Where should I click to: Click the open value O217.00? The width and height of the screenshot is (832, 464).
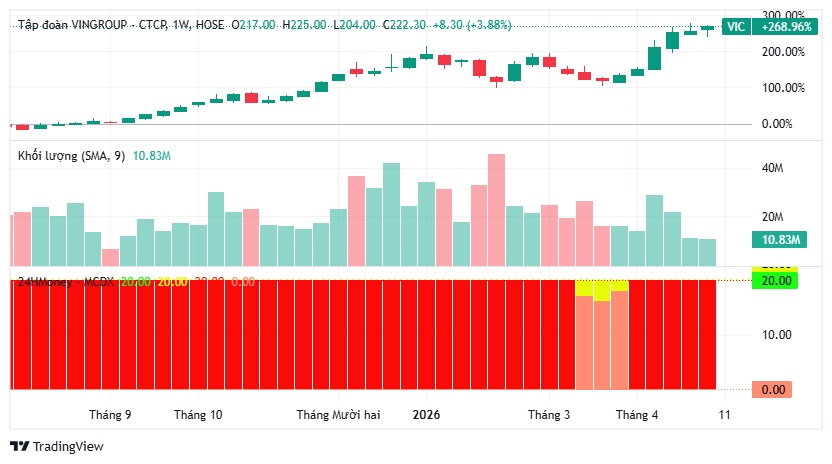tap(254, 25)
